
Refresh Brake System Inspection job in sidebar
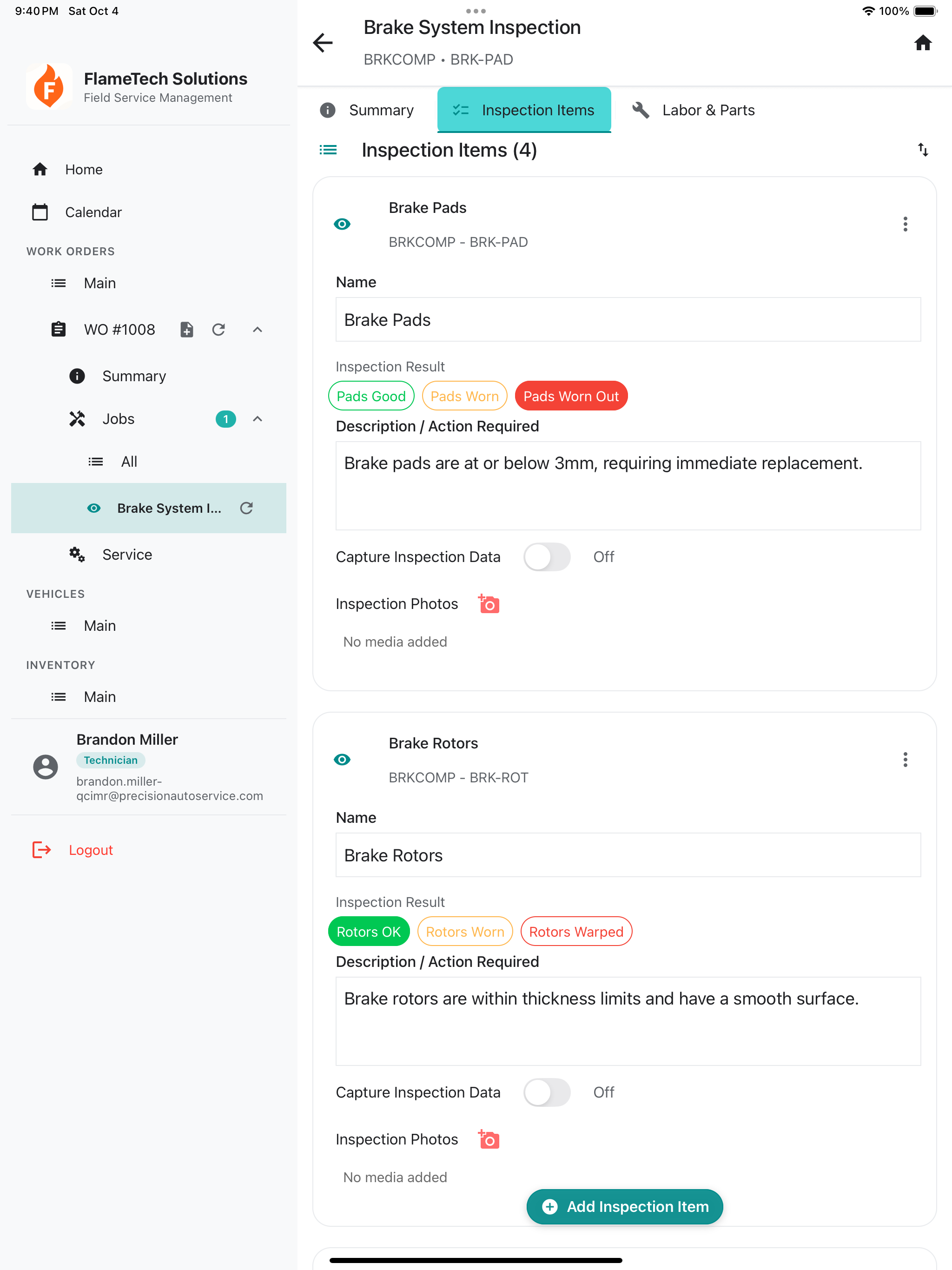pos(246,508)
